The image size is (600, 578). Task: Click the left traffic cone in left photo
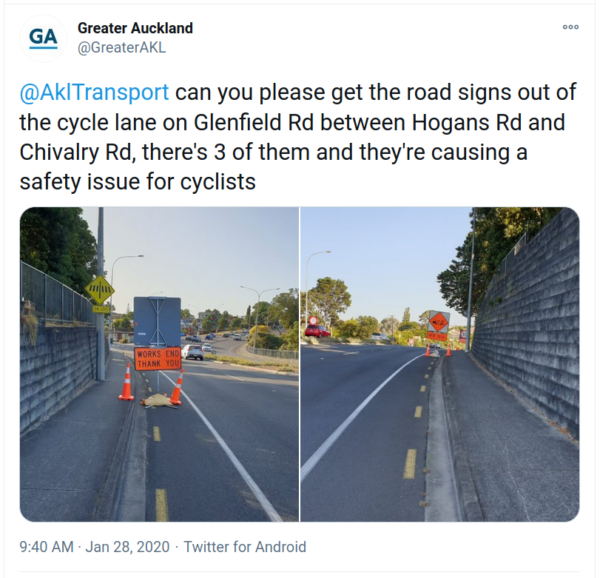click(x=126, y=382)
